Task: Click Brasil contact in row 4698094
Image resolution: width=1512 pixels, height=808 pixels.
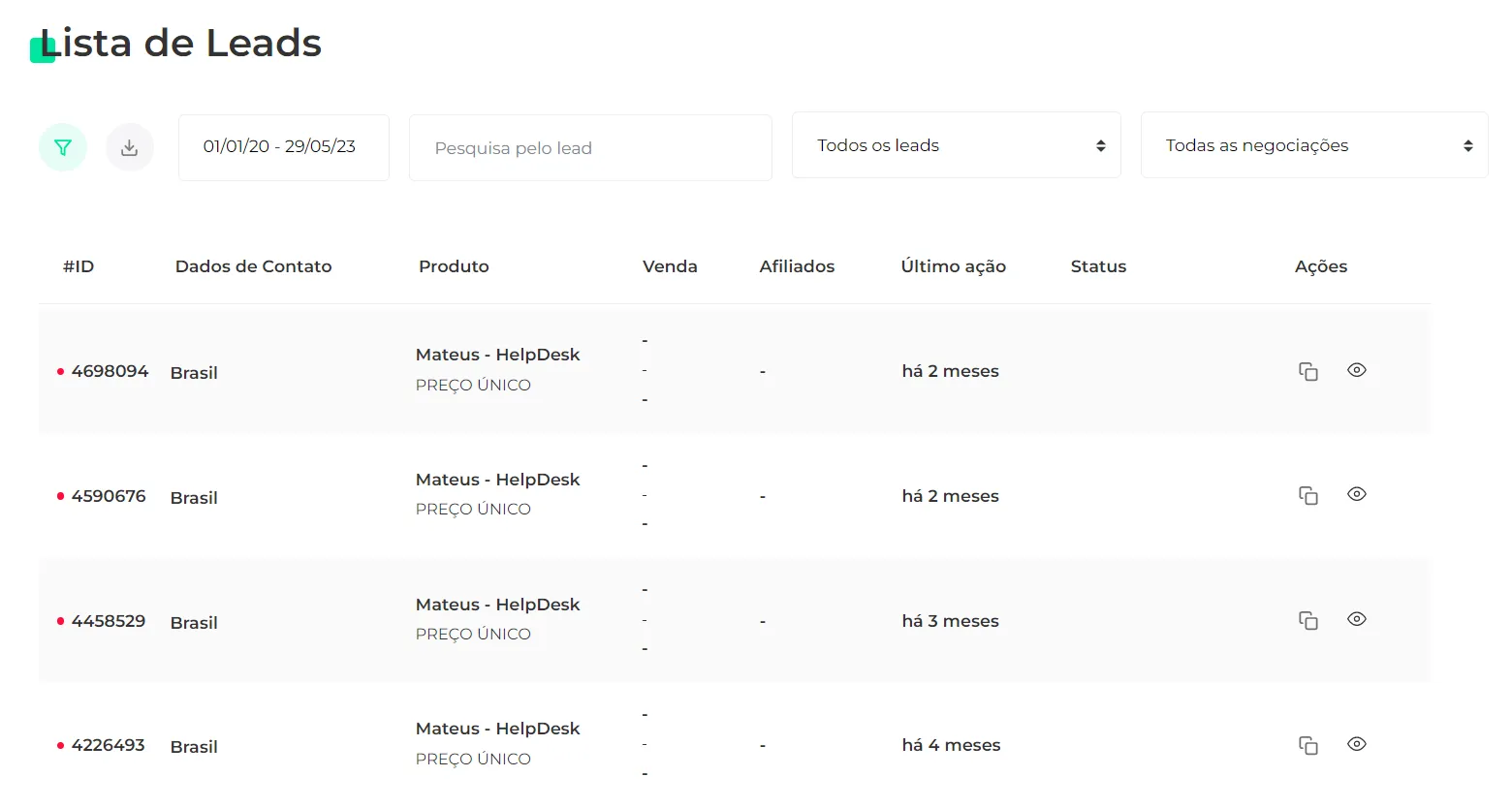Action: pos(194,373)
